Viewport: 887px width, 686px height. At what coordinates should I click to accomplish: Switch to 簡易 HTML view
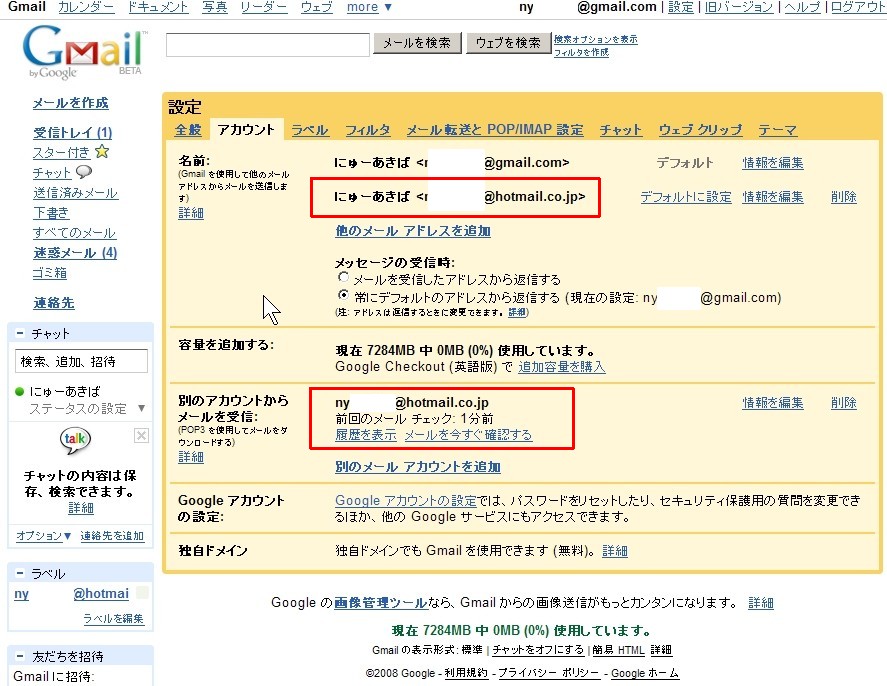618,650
